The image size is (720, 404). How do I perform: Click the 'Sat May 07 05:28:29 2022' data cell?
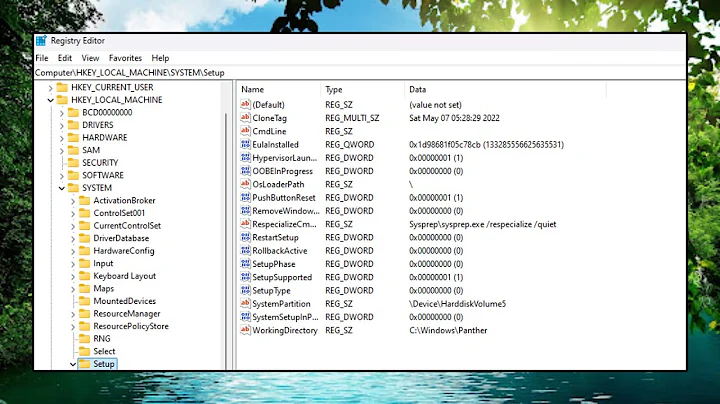coord(454,118)
